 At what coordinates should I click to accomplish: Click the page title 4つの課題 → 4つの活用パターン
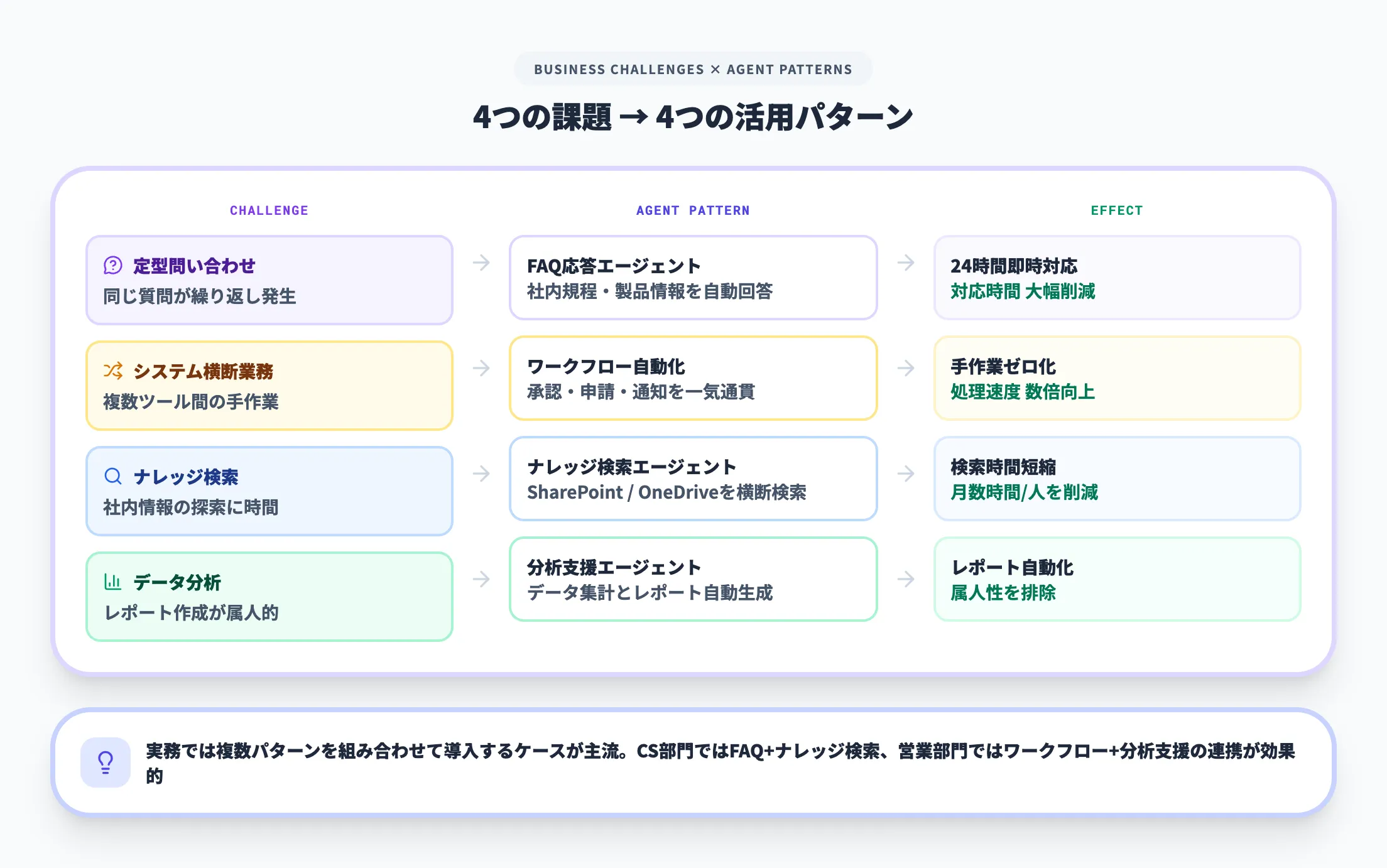click(693, 116)
